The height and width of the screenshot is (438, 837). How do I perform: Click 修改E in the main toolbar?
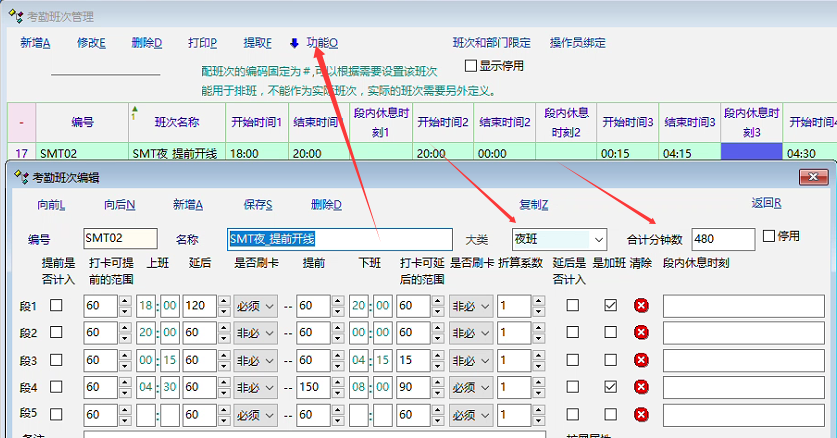tap(91, 43)
